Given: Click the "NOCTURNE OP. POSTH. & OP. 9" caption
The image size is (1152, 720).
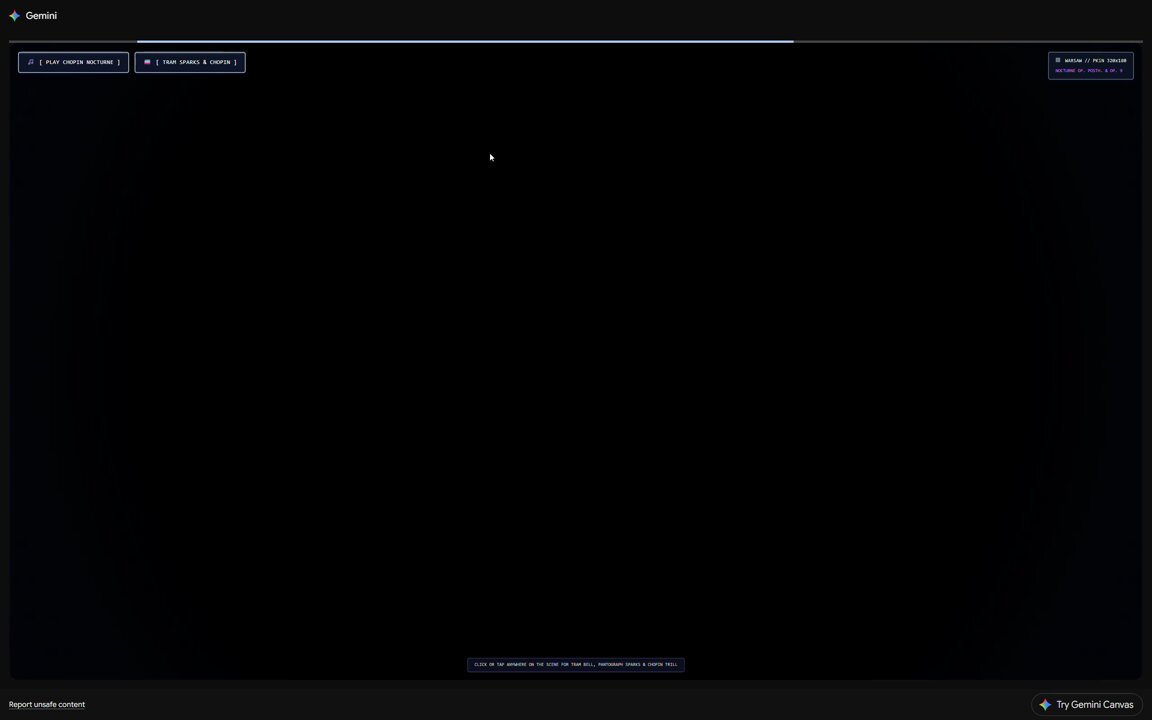Looking at the screenshot, I should coord(1089,71).
